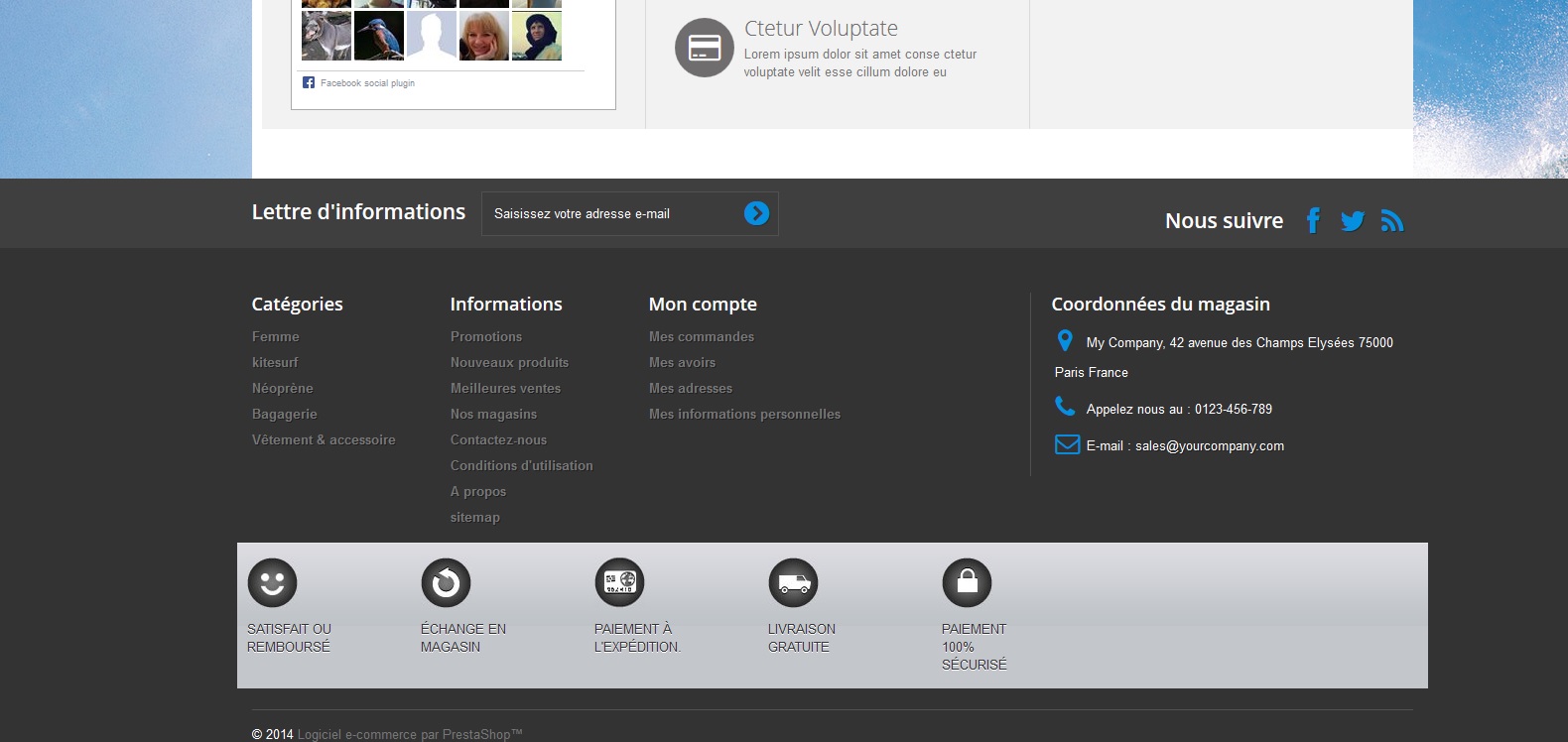Viewport: 1568px width, 742px height.
Task: Click the blonde woman profile thumbnail
Action: click(x=484, y=36)
